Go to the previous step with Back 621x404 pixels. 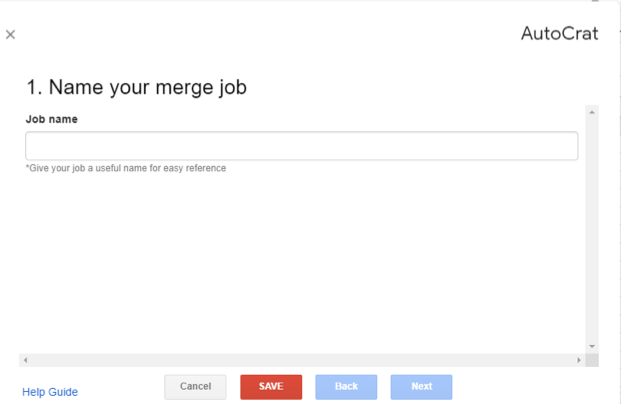click(x=346, y=387)
